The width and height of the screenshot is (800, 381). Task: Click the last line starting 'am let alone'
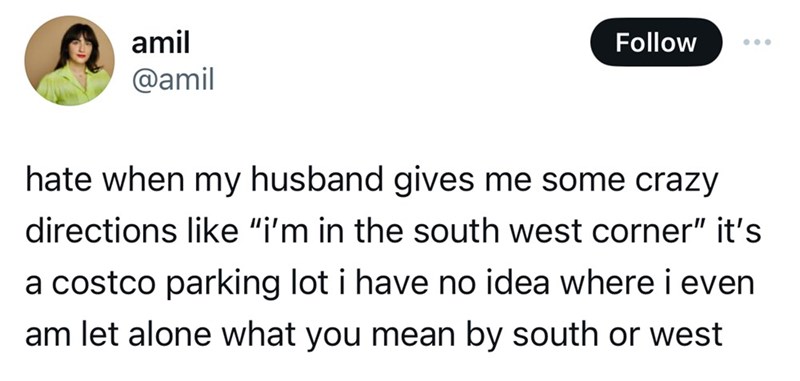[373, 336]
